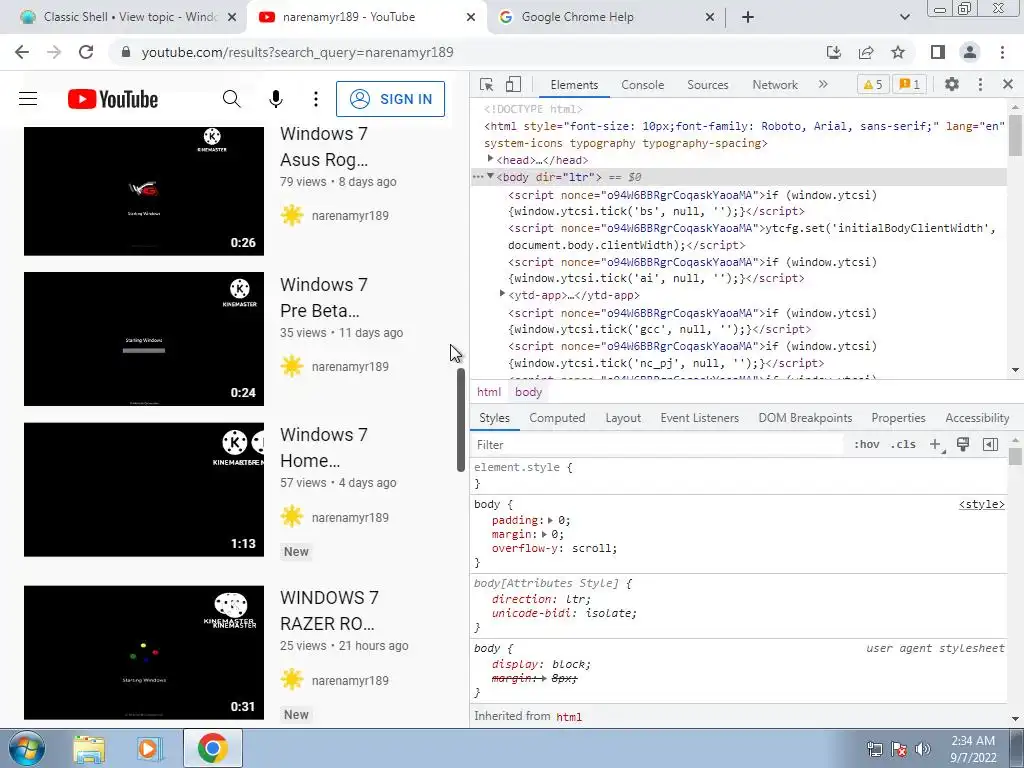This screenshot has height=768, width=1024.
Task: Expand margin shorthand in body style rule
Action: (543, 534)
